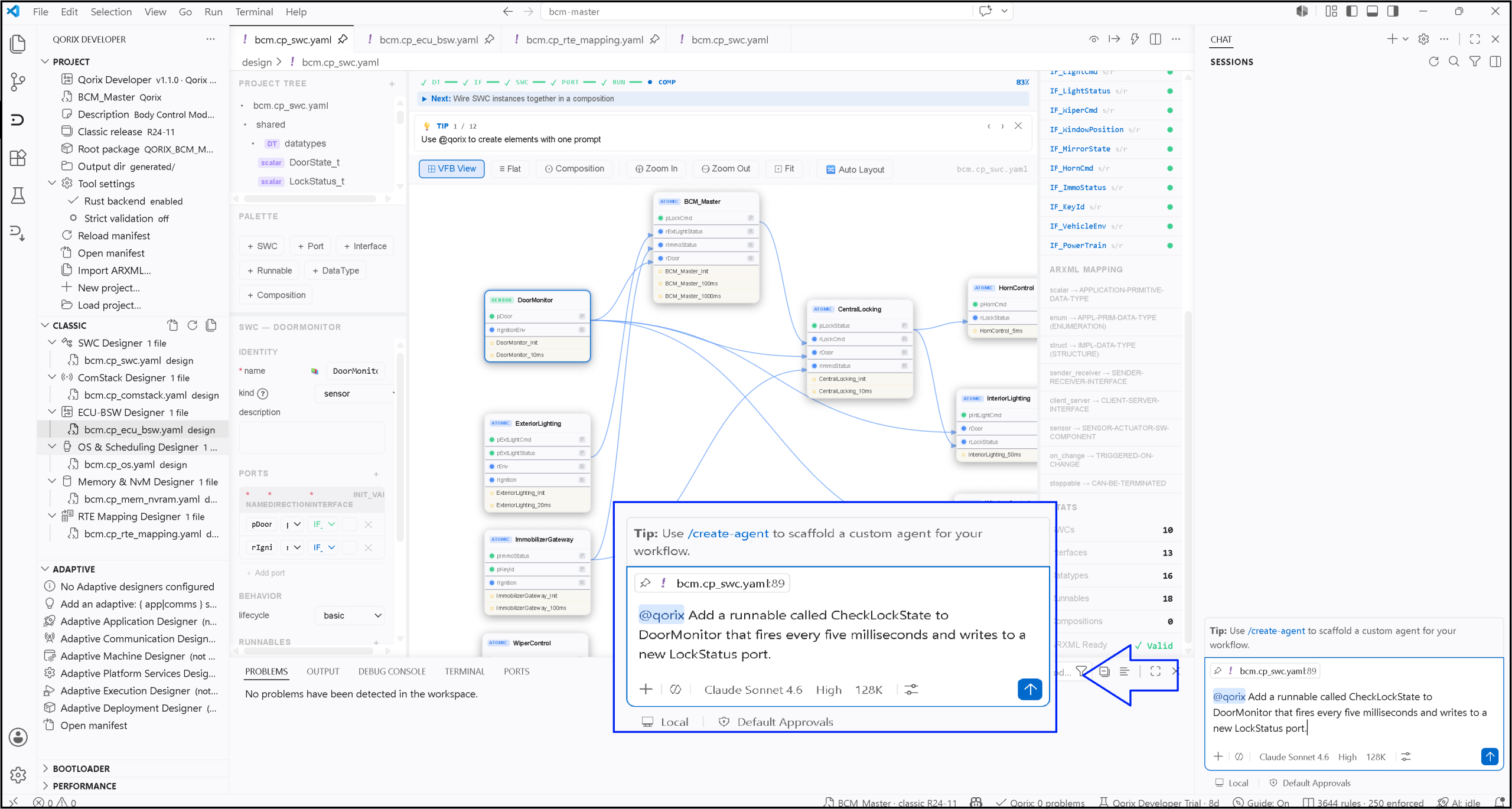Click the Customize Layout icon in title bar
The image size is (1512, 809).
point(1331,11)
